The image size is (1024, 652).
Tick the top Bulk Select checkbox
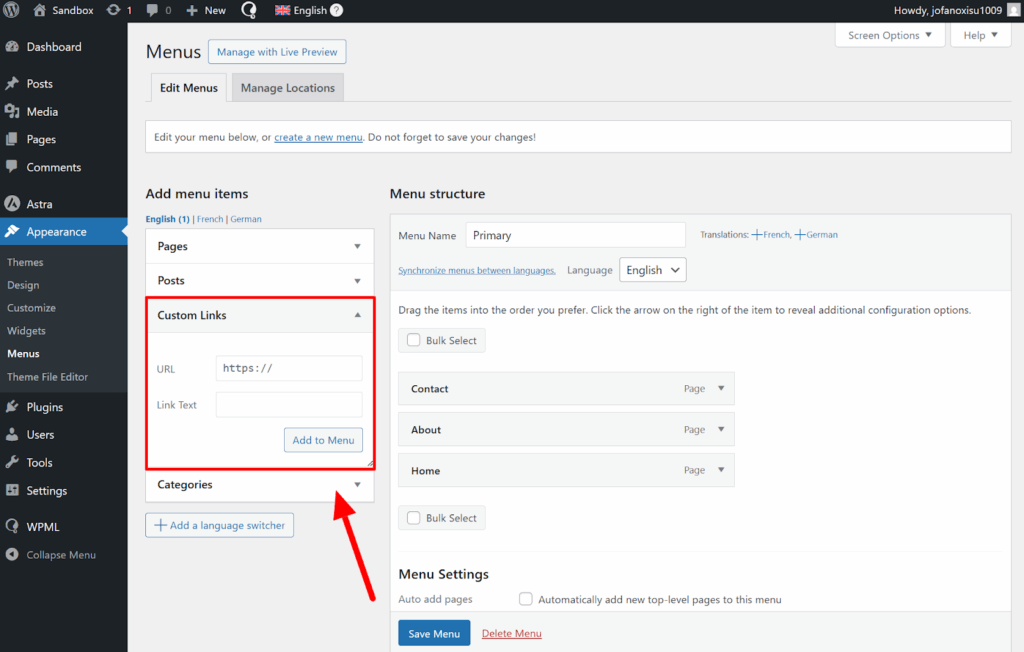click(414, 340)
